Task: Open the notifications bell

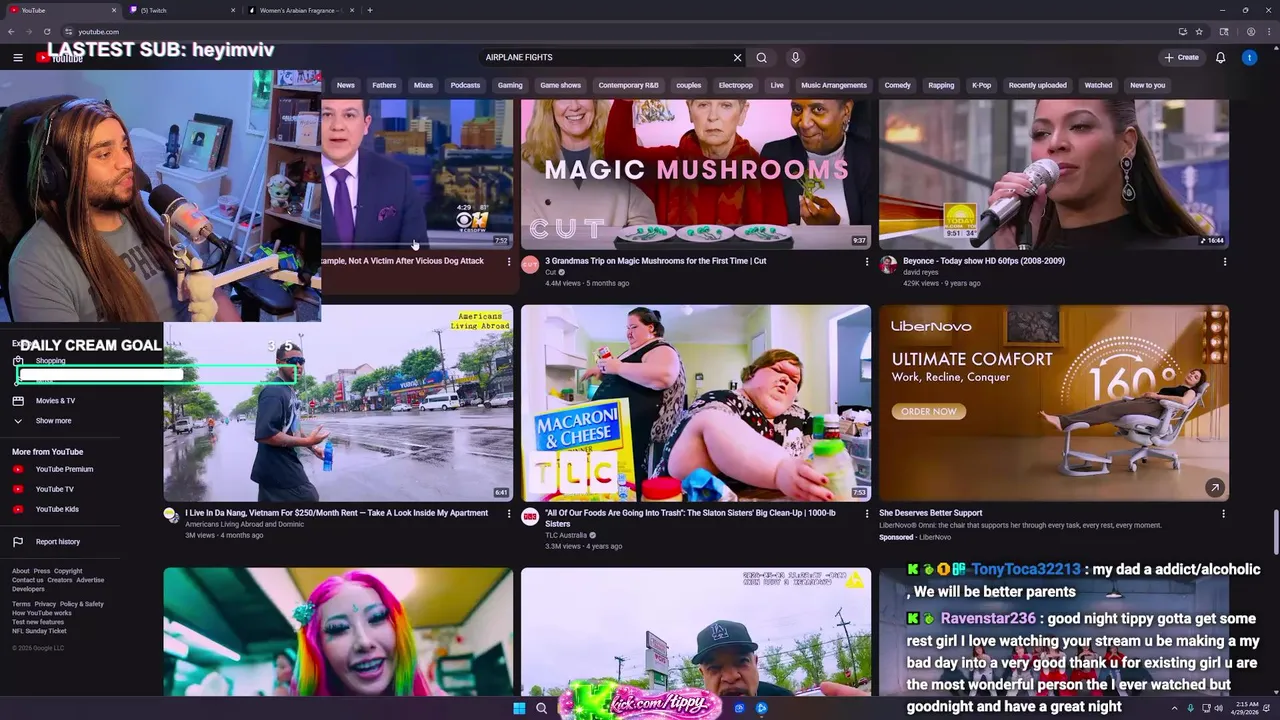Action: [x=1220, y=58]
